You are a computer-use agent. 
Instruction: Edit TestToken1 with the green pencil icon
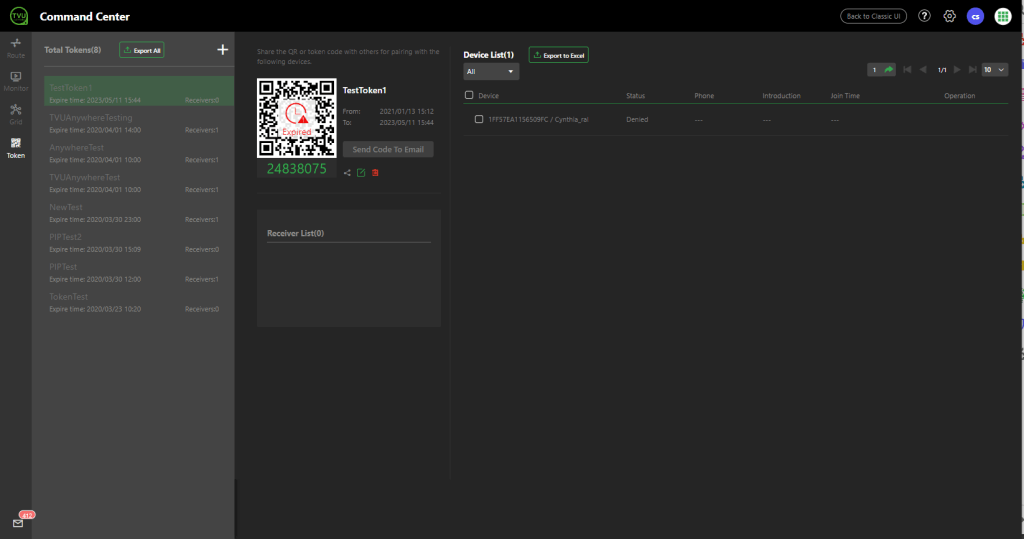click(361, 172)
